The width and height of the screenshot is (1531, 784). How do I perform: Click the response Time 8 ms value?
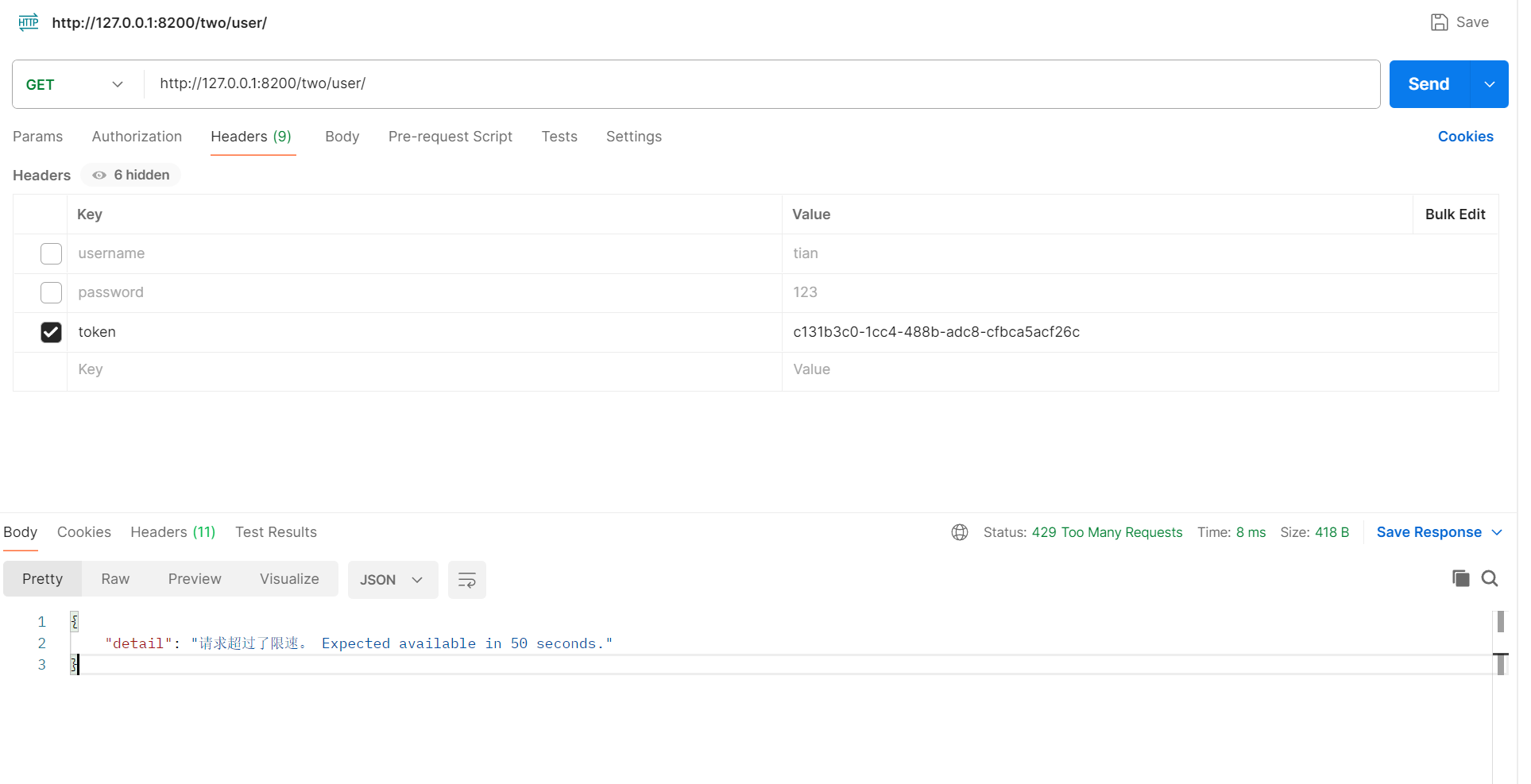1251,532
